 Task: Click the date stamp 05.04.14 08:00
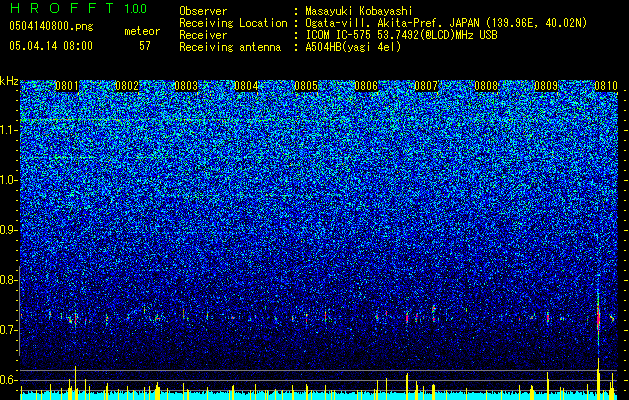pyautogui.click(x=51, y=46)
